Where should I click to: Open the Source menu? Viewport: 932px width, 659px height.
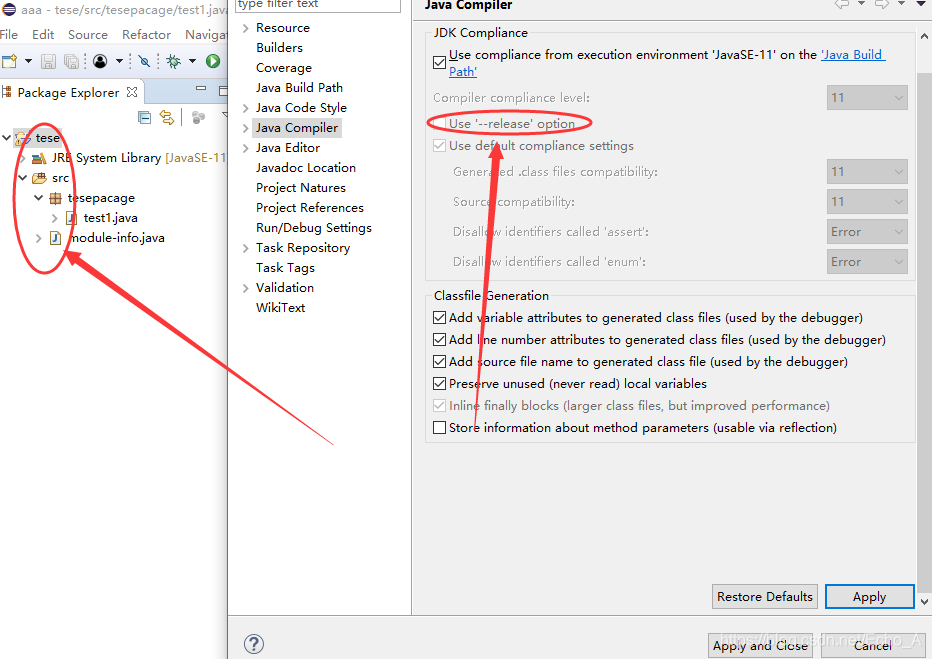[87, 33]
